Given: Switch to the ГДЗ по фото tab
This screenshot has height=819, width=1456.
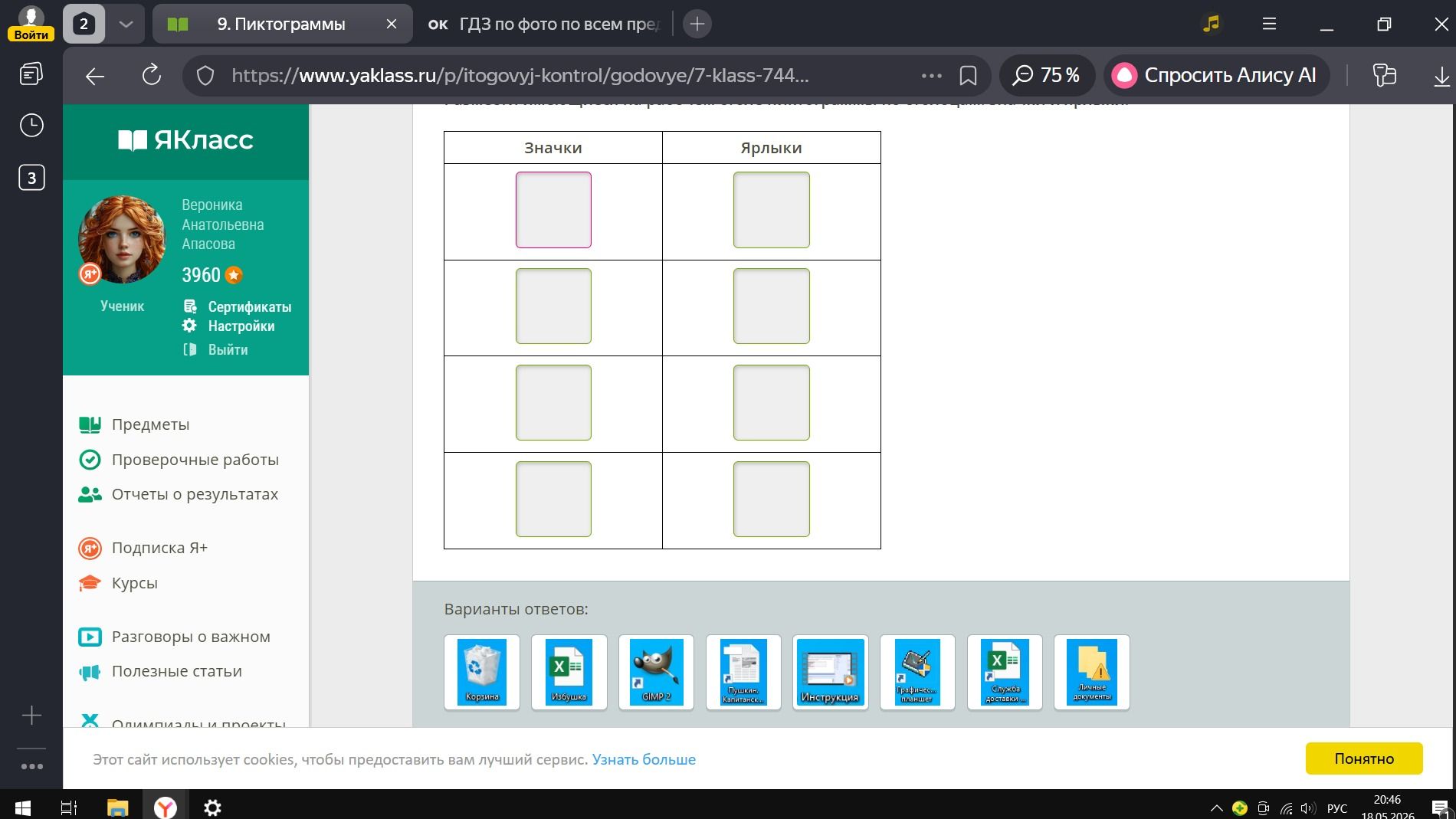Looking at the screenshot, I should coord(544,24).
